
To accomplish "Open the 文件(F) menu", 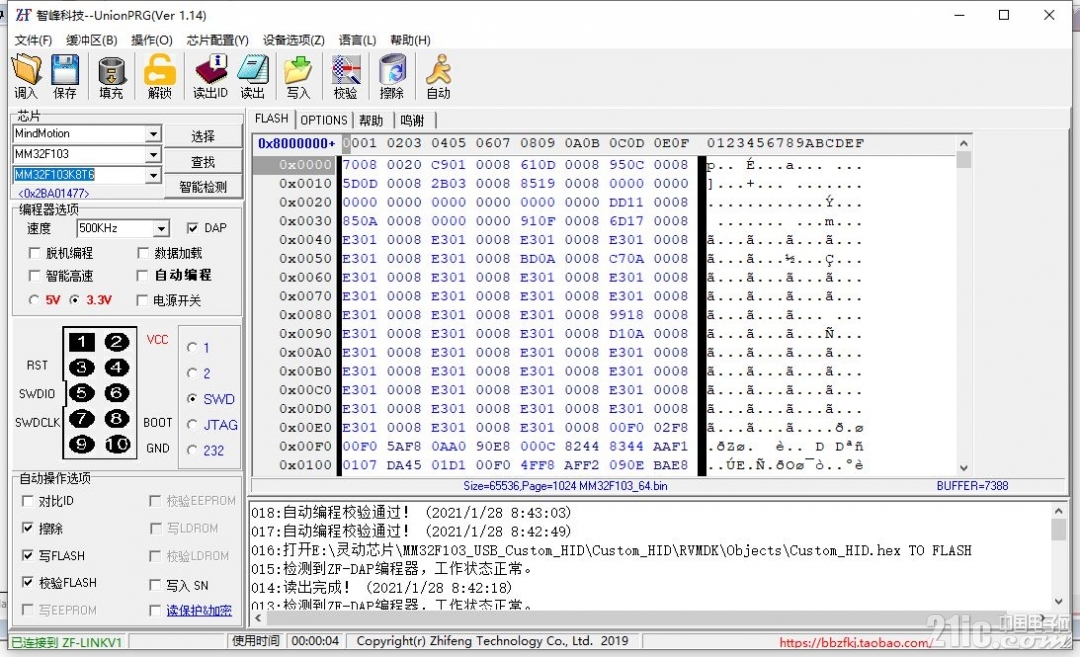I will [33, 40].
